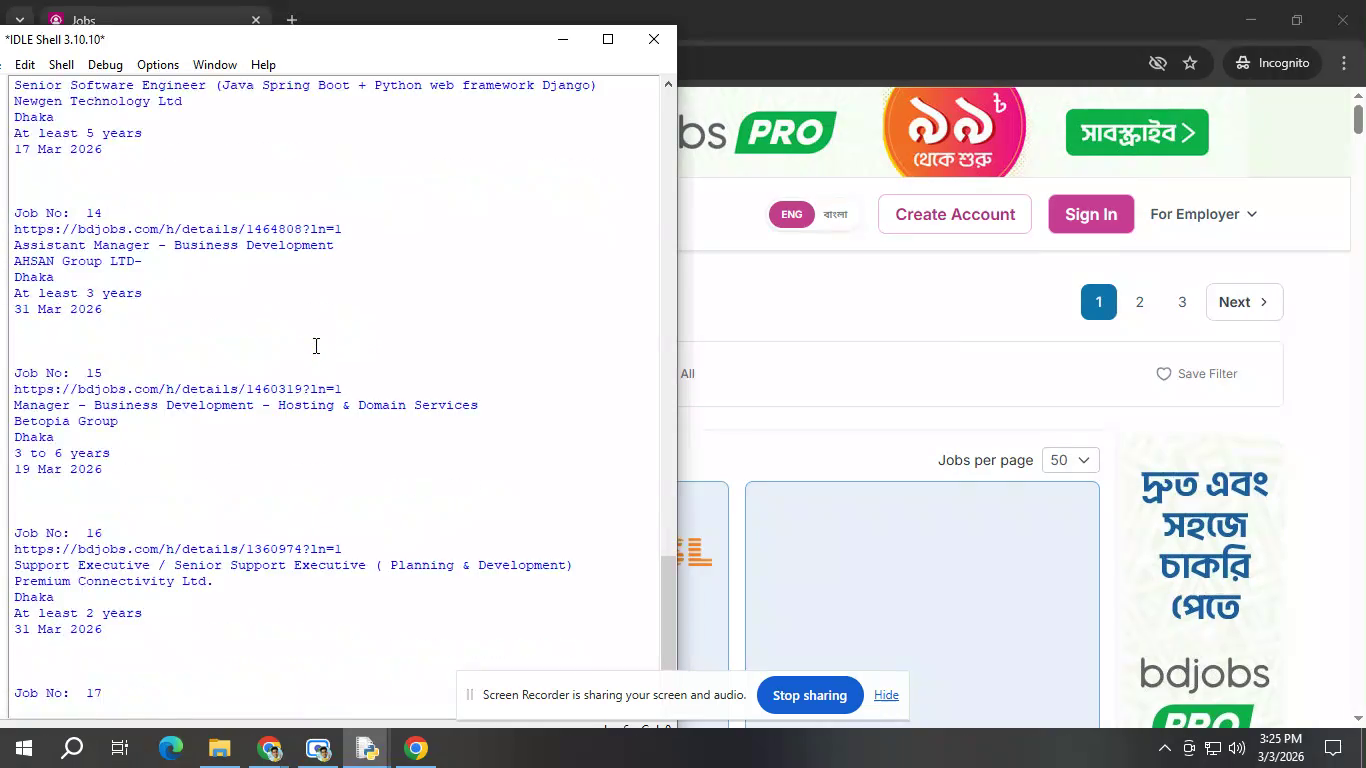Open Microsoft Edge from the taskbar
Viewport: 1366px width, 768px height.
click(x=171, y=748)
